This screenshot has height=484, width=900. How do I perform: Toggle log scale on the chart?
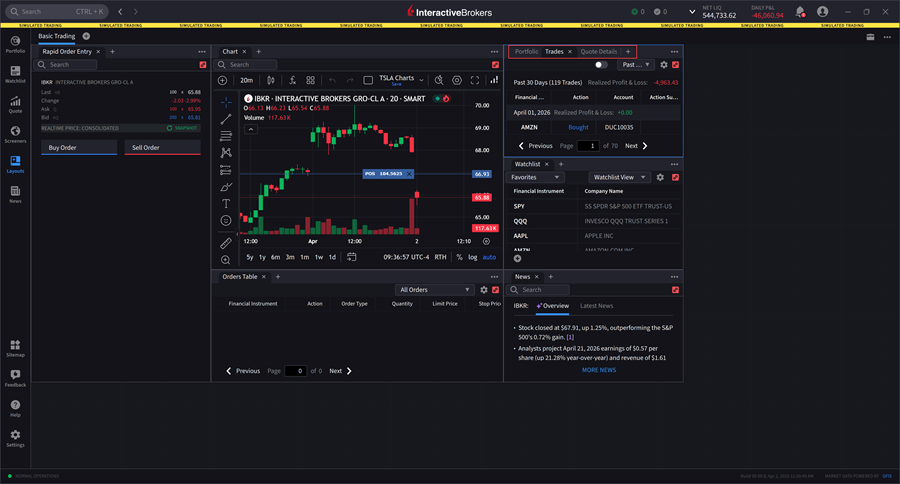click(472, 257)
